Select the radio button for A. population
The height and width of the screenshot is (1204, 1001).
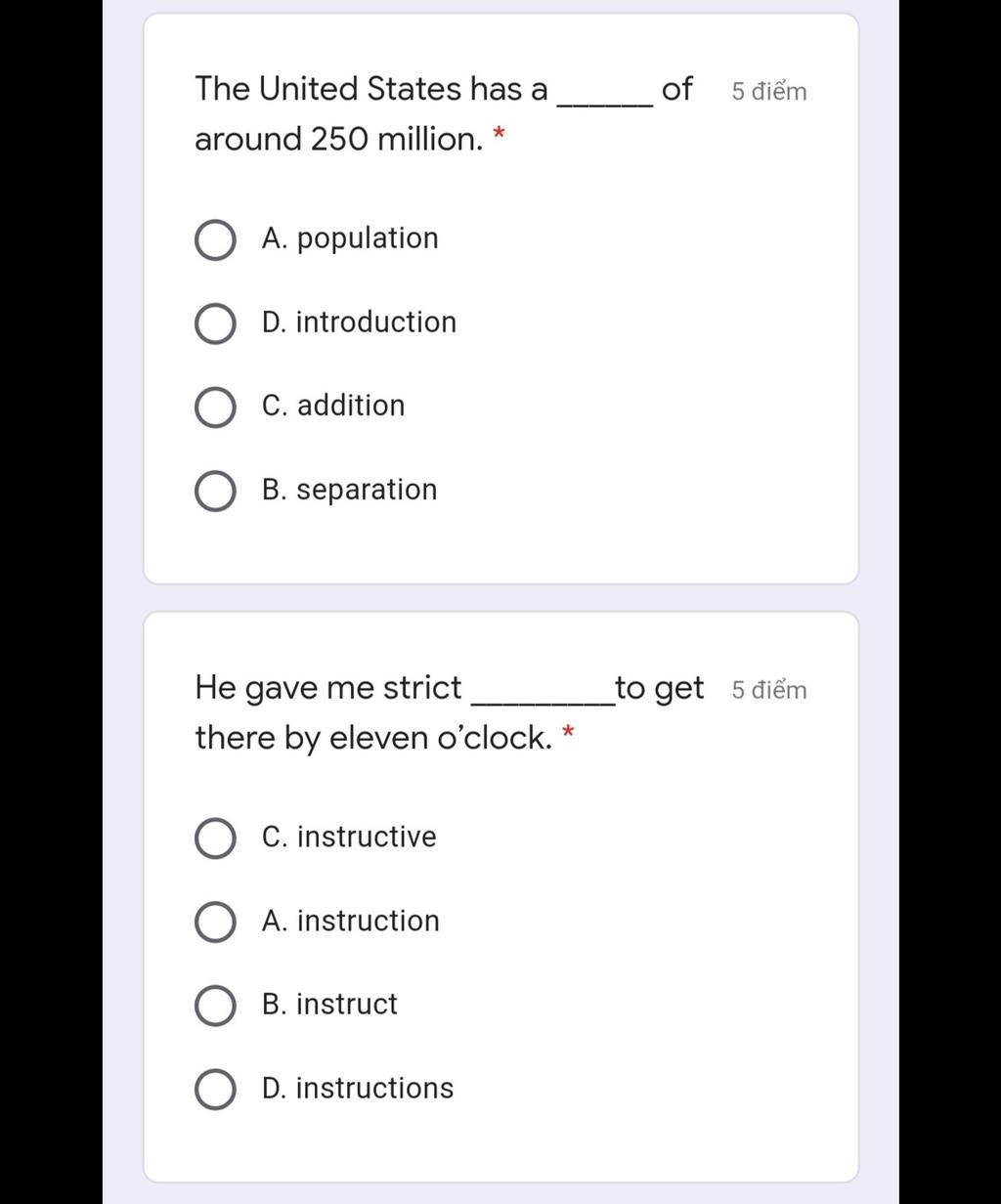pos(215,240)
